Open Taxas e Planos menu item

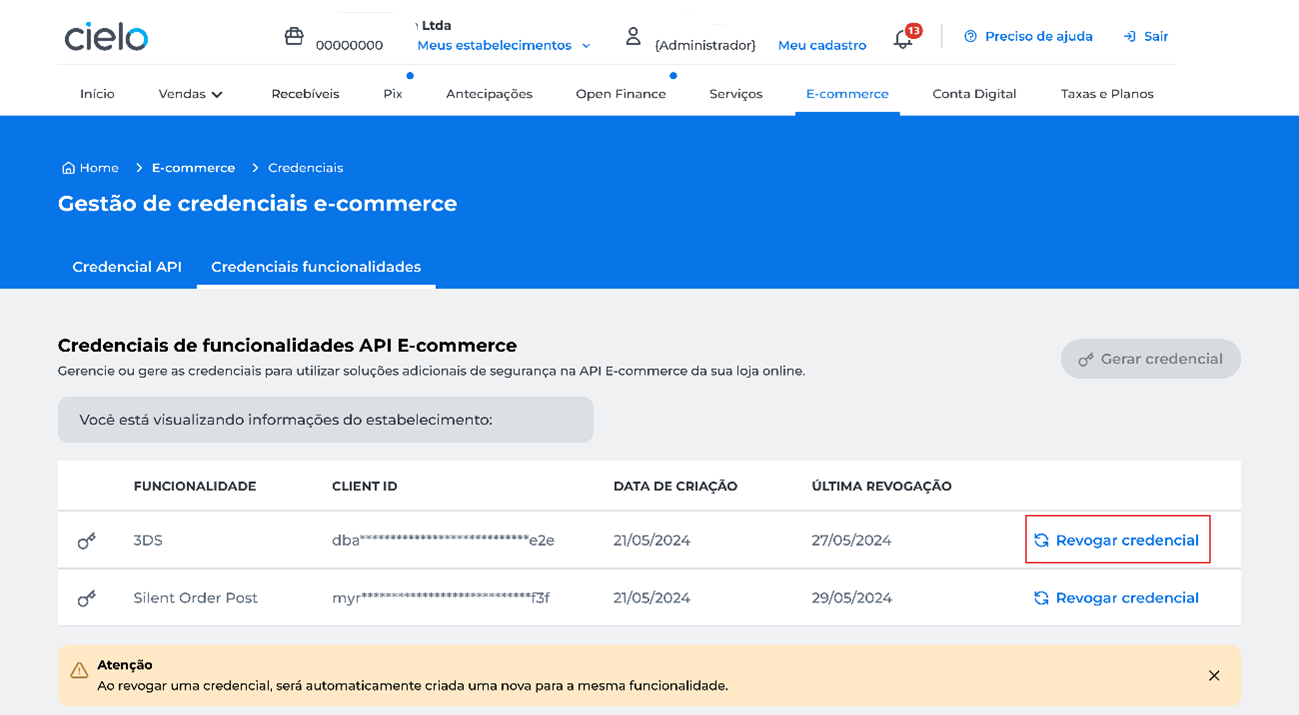[x=1107, y=94]
